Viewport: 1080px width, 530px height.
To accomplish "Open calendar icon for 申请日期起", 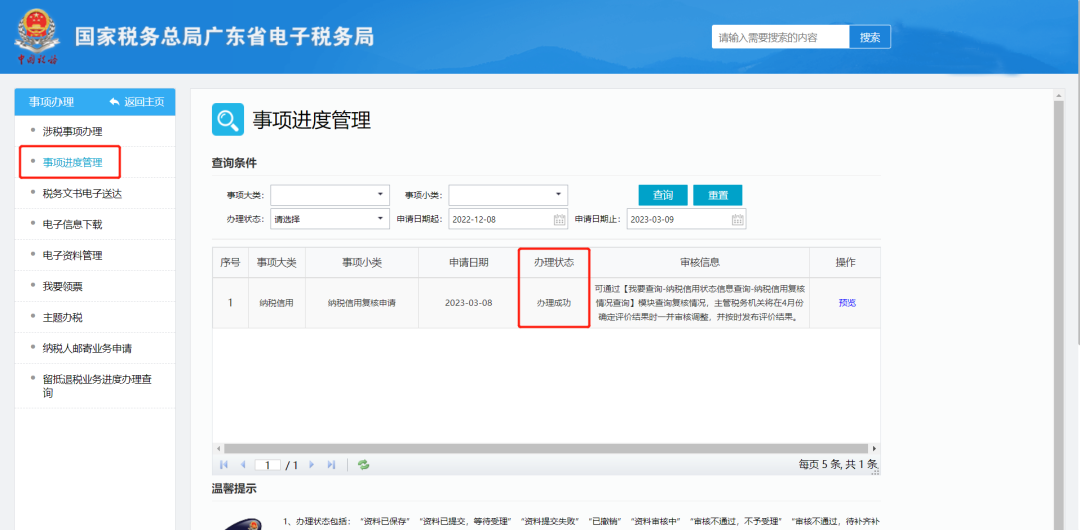I will click(559, 220).
